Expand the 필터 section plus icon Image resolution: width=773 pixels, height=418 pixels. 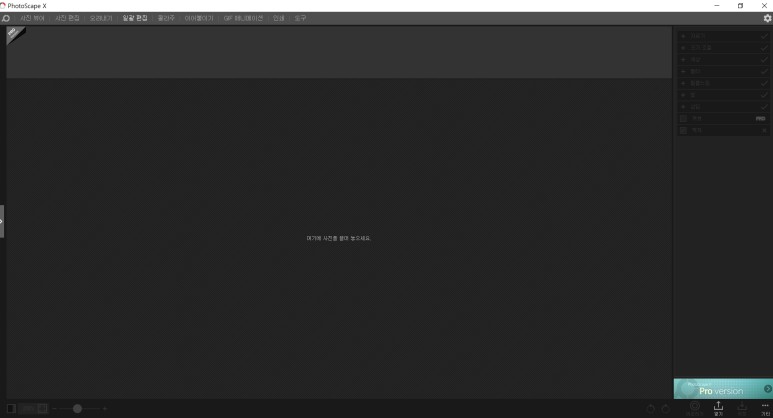[x=683, y=71]
